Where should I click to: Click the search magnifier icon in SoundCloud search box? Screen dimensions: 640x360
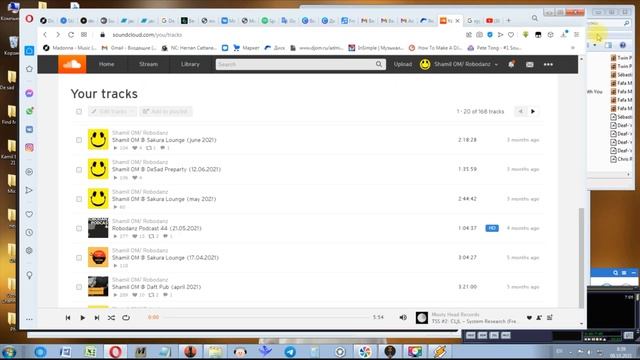[x=379, y=64]
